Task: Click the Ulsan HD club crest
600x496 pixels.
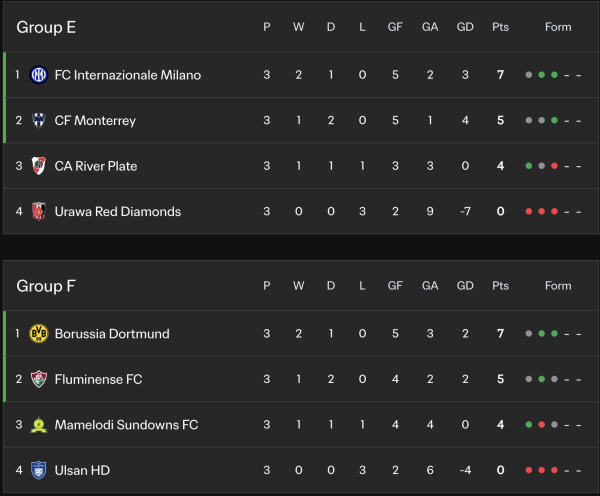Action: 39,470
